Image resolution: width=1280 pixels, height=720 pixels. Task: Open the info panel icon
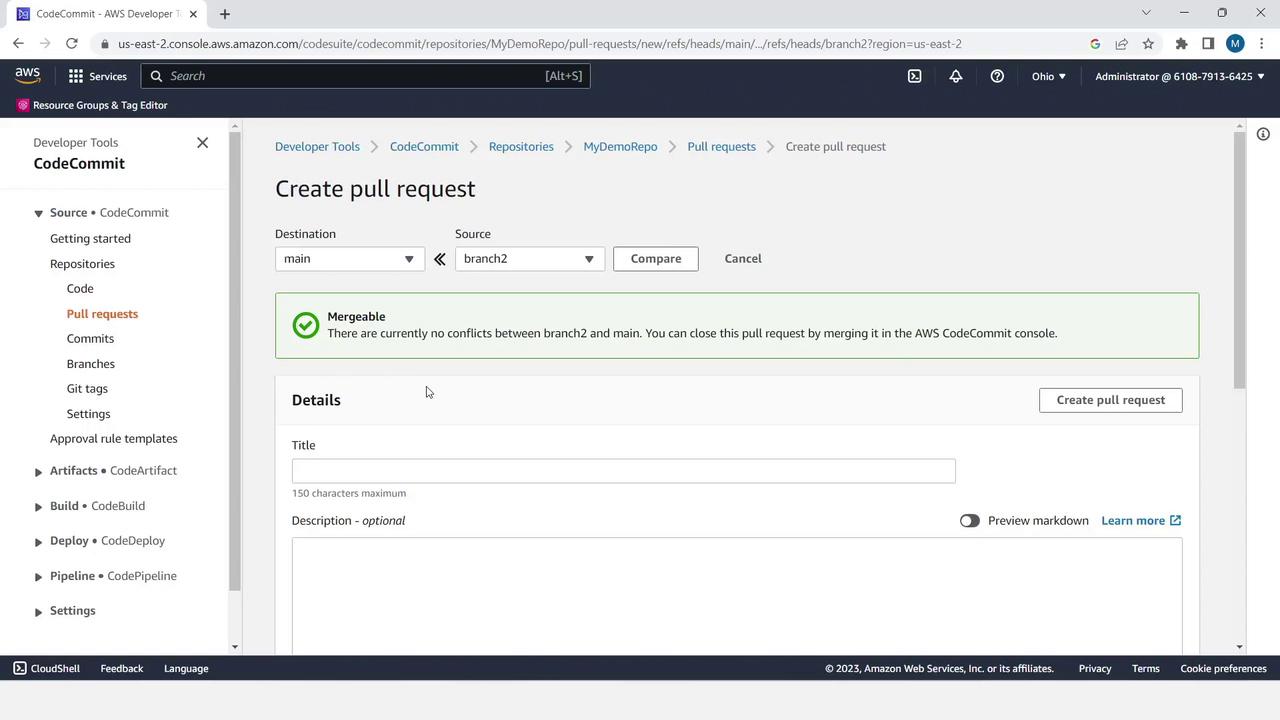click(1263, 134)
